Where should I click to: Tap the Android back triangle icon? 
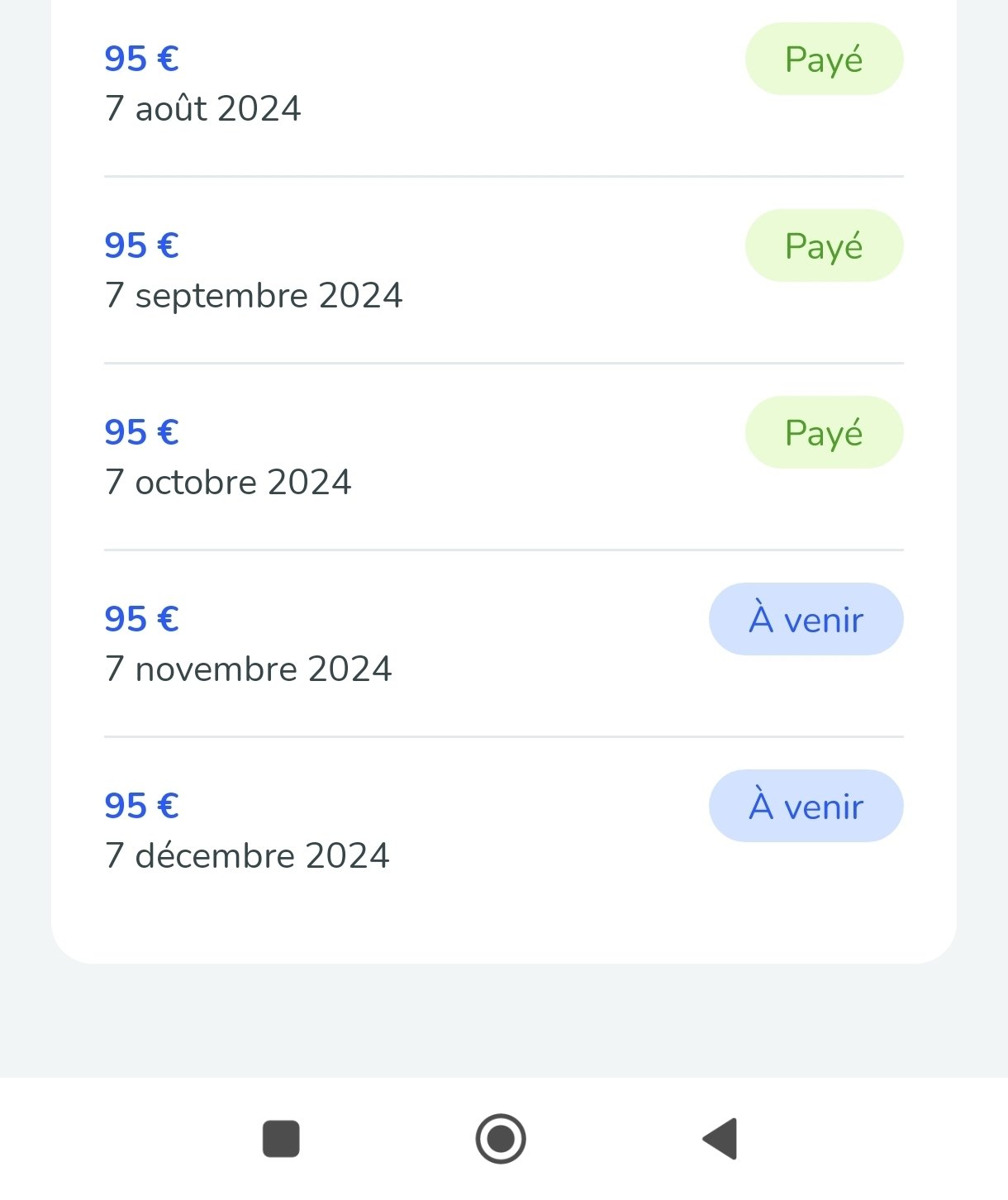coord(720,1139)
